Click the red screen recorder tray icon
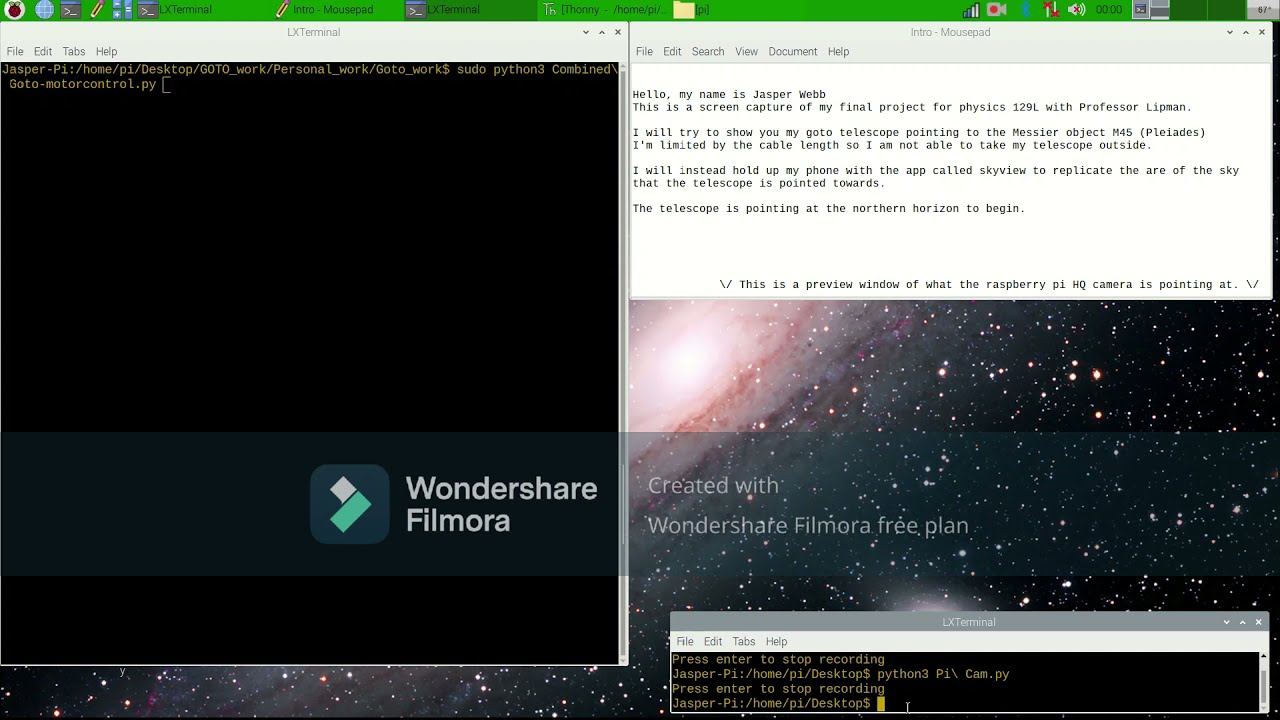This screenshot has width=1280, height=720. tap(997, 10)
